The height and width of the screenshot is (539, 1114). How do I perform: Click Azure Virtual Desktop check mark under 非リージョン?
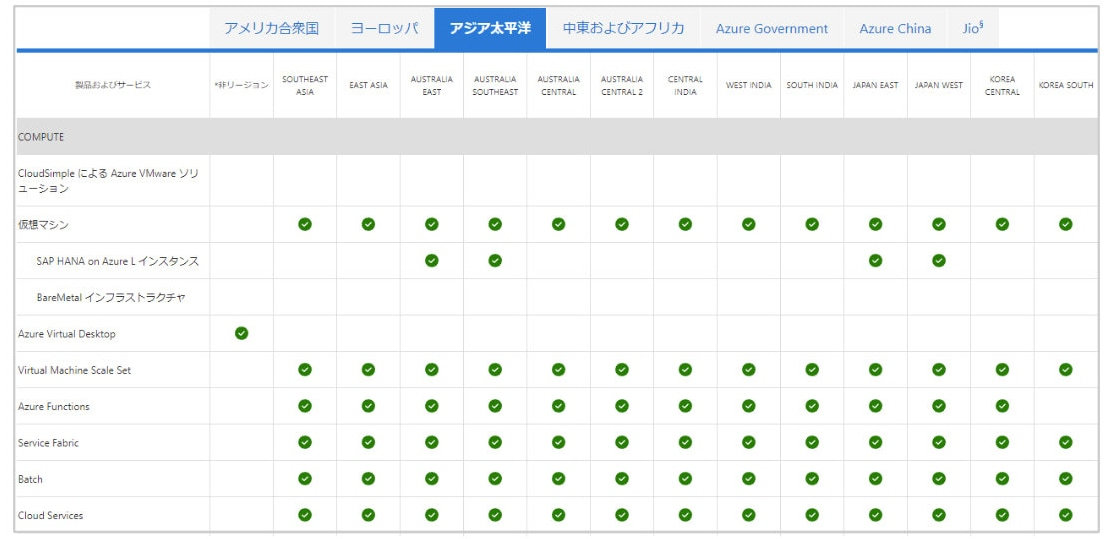point(242,333)
